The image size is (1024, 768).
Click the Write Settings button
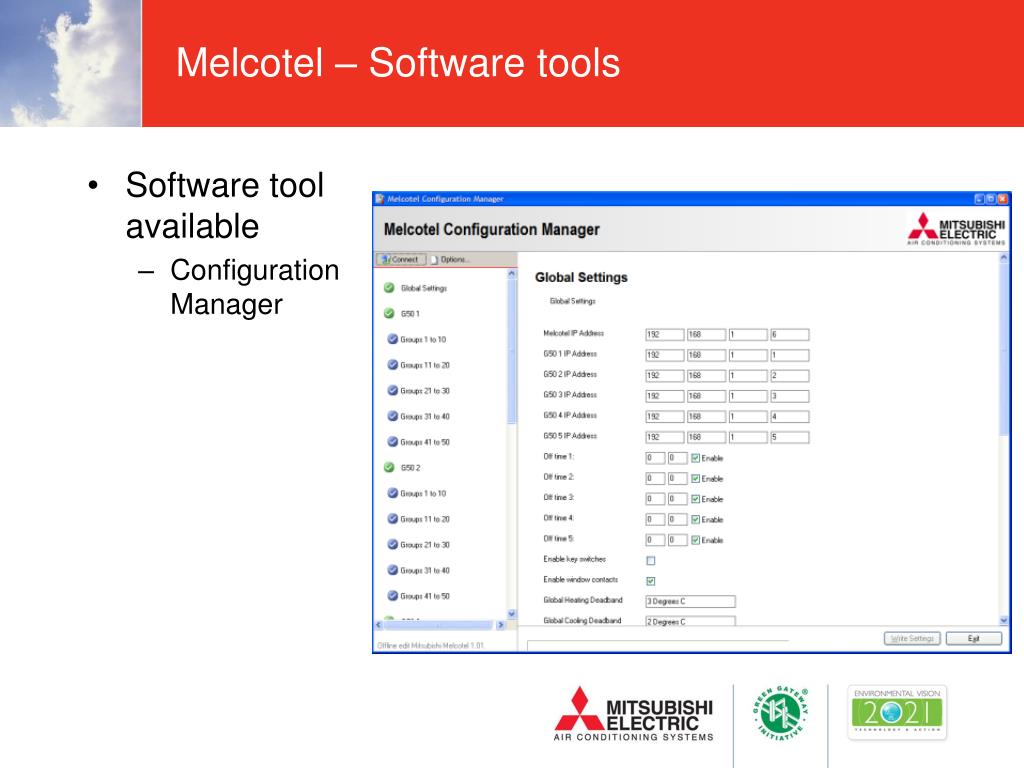click(x=912, y=639)
